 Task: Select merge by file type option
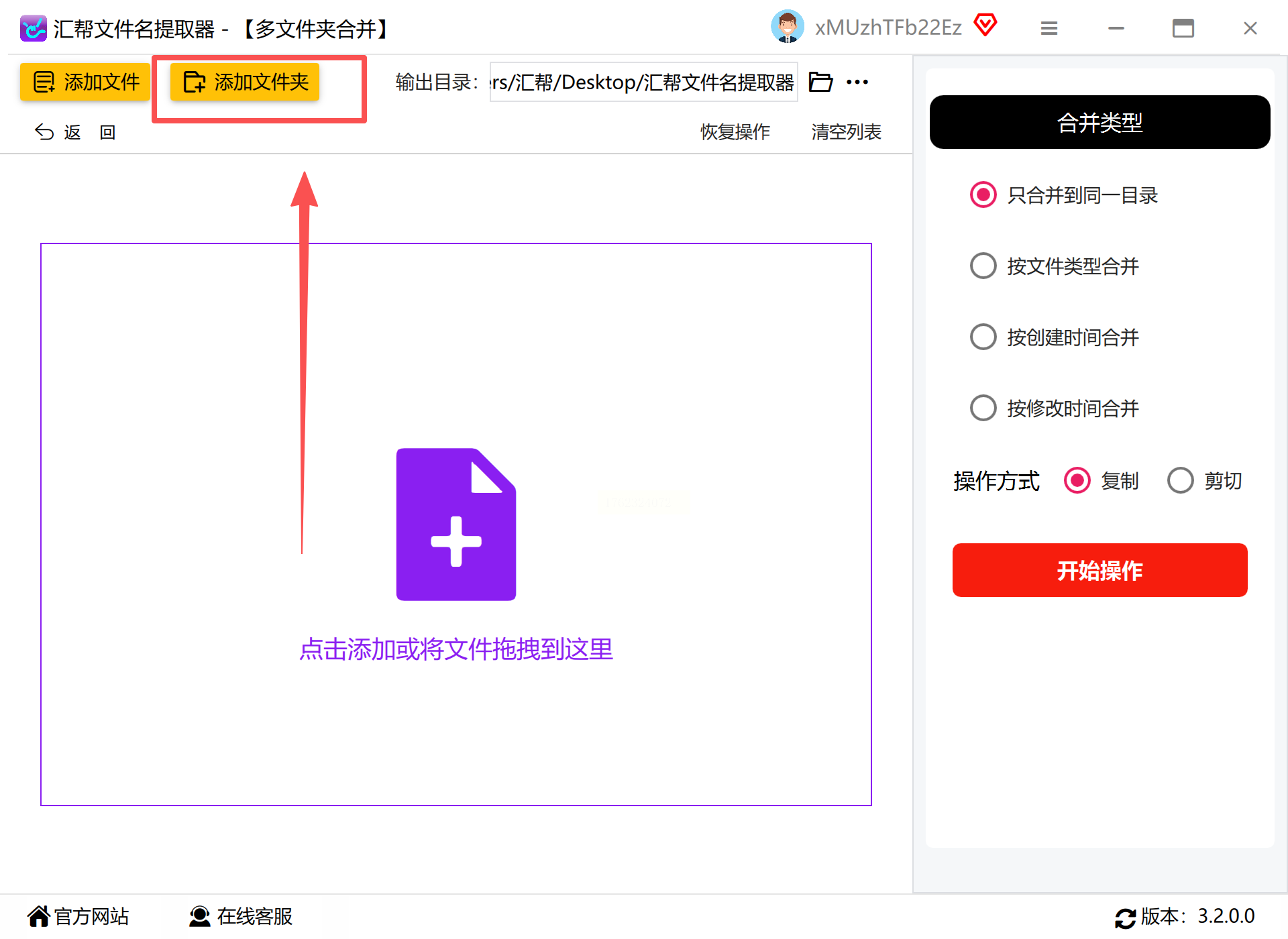(x=983, y=266)
